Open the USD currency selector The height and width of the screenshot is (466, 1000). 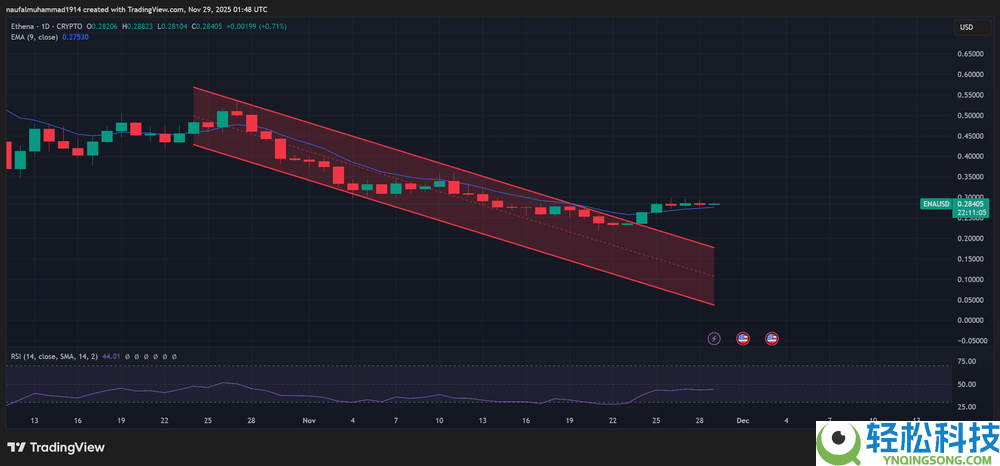pyautogui.click(x=966, y=27)
